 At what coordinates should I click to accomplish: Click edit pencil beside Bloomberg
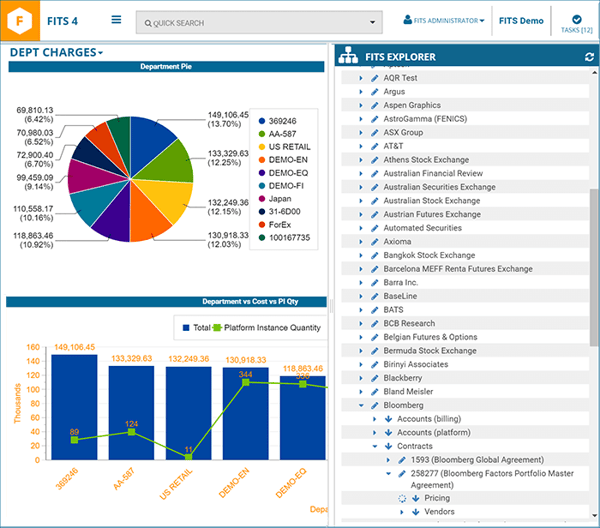click(x=375, y=405)
